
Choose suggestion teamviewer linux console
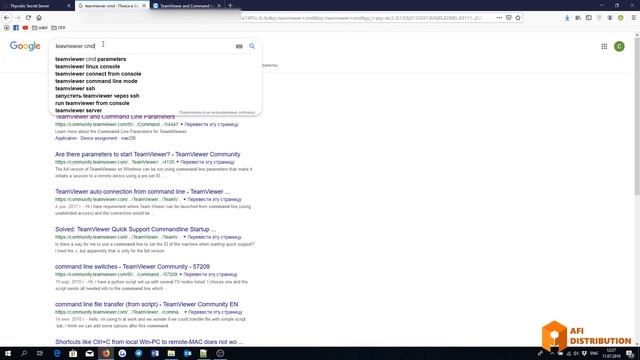pyautogui.click(x=87, y=67)
